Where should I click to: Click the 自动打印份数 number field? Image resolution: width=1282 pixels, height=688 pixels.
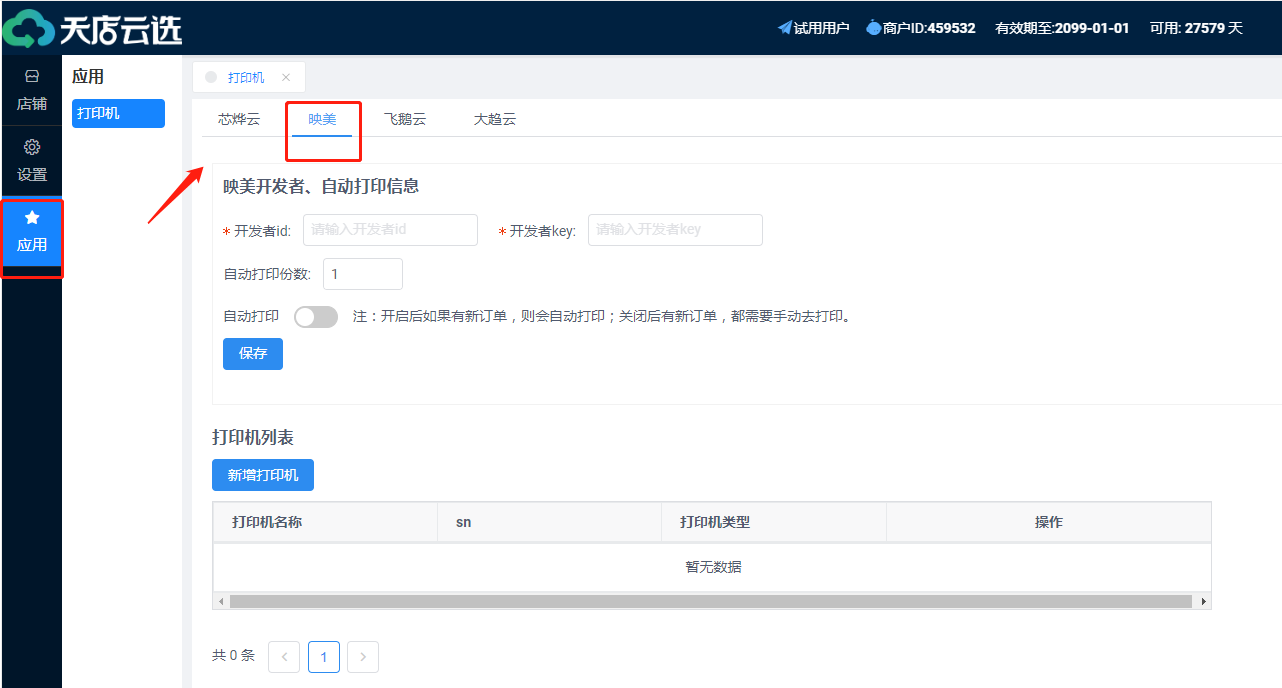[363, 274]
